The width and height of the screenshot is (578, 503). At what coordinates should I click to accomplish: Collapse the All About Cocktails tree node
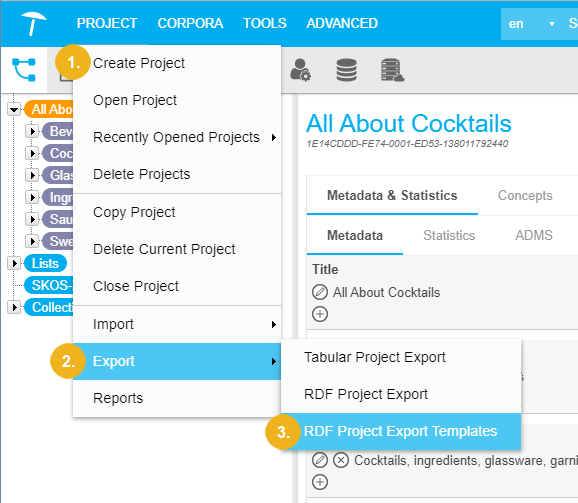coord(14,109)
